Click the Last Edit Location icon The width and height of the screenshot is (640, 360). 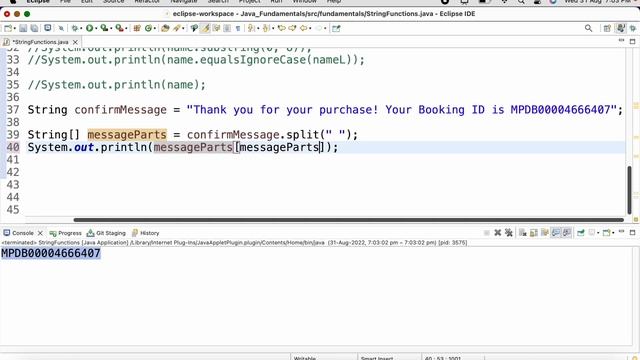281,28
